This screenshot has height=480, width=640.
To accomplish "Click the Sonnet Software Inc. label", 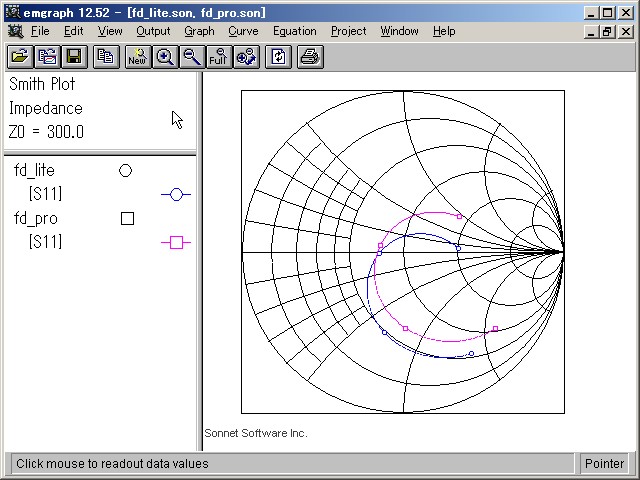I will (256, 433).
